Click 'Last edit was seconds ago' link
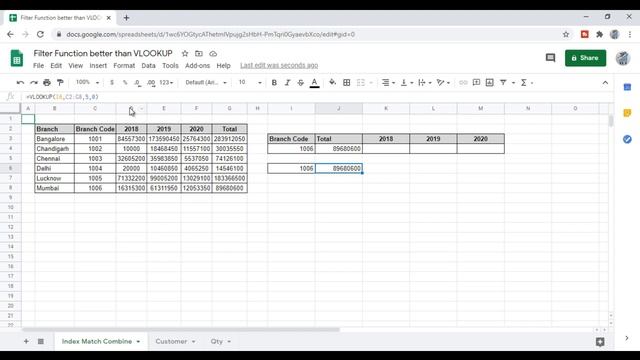The height and width of the screenshot is (360, 640). coord(279,65)
